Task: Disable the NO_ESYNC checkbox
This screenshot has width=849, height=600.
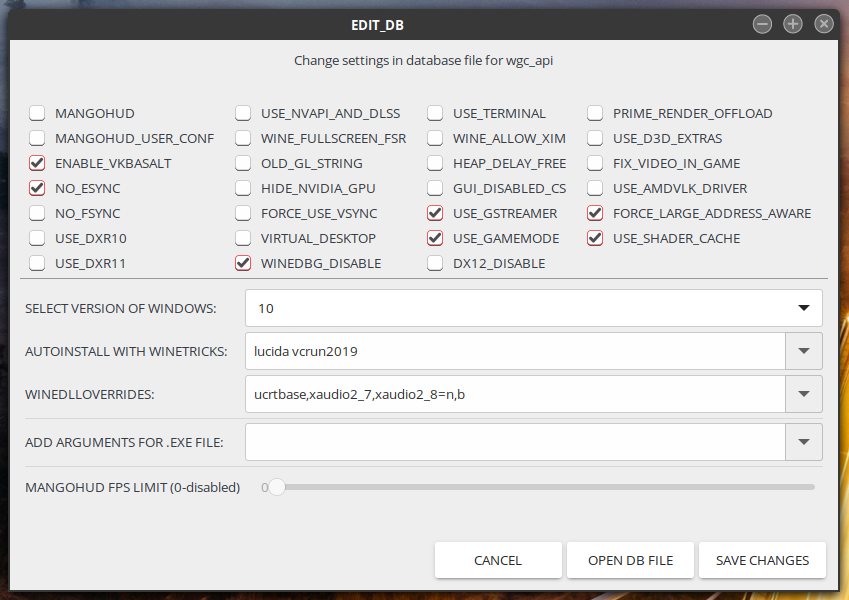Action: (37, 189)
